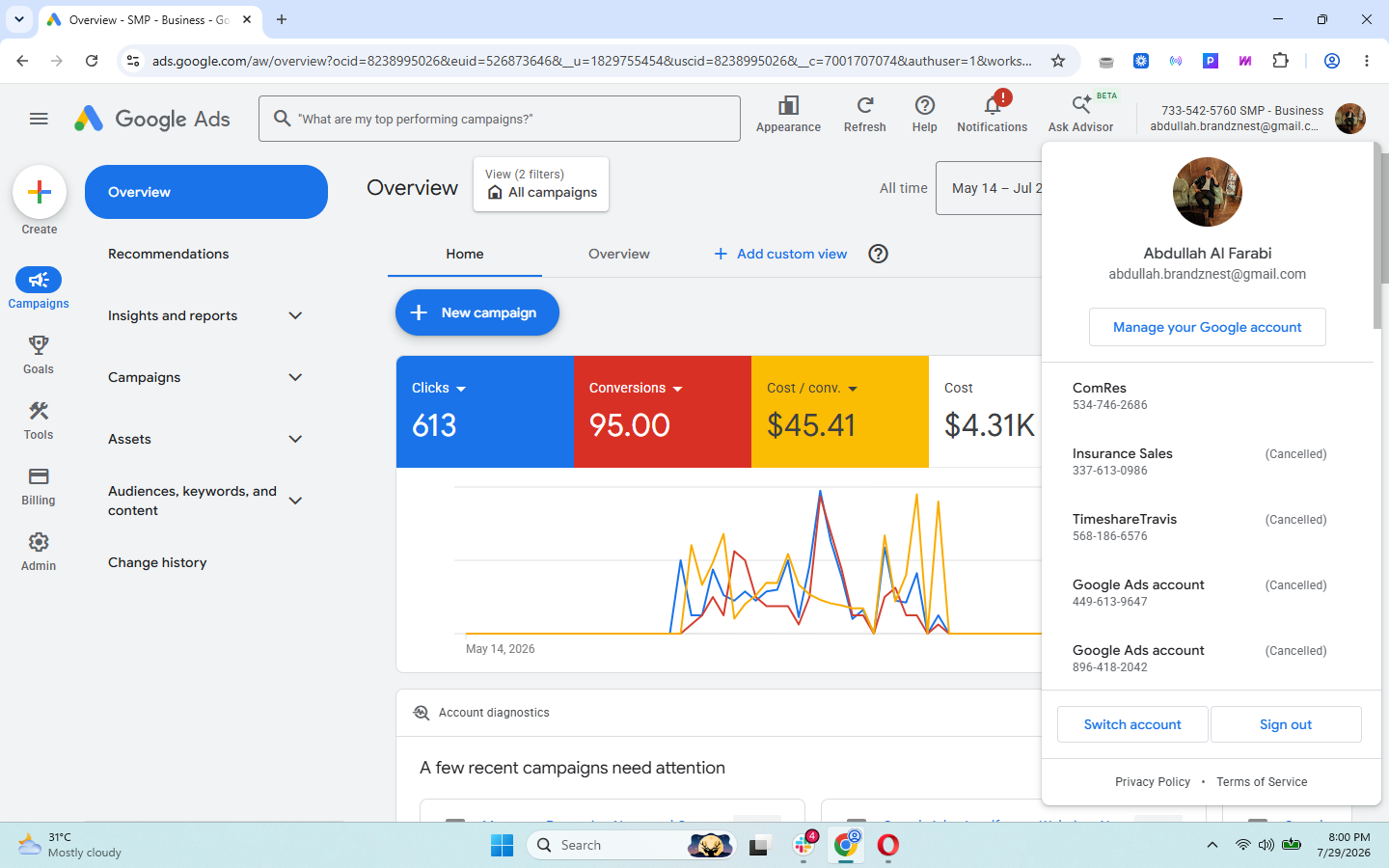Open the Chrome tab search dropdown
This screenshot has height=868, width=1389.
pyautogui.click(x=19, y=19)
